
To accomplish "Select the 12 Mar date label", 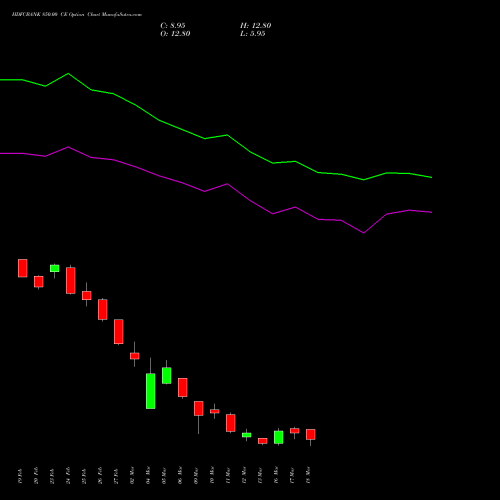I will 244,475.
